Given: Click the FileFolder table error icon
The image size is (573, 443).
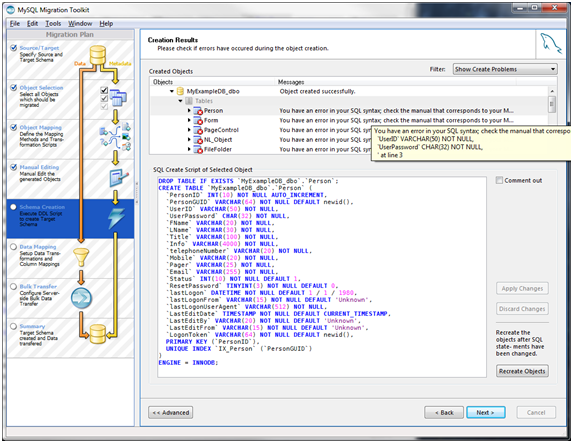Looking at the screenshot, I should tap(198, 149).
